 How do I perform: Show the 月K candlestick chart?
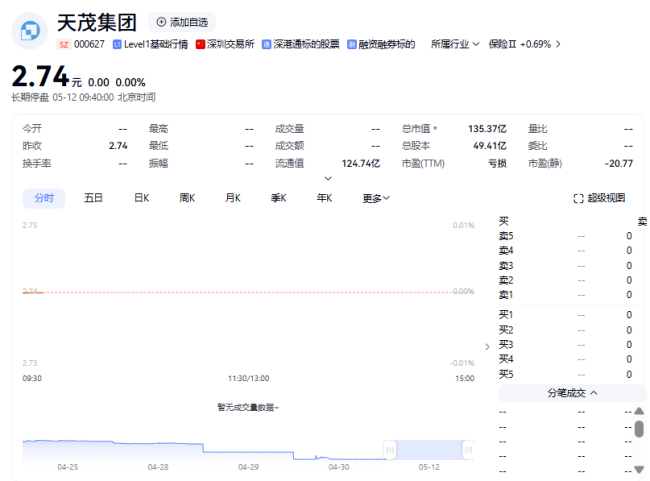tap(232, 198)
